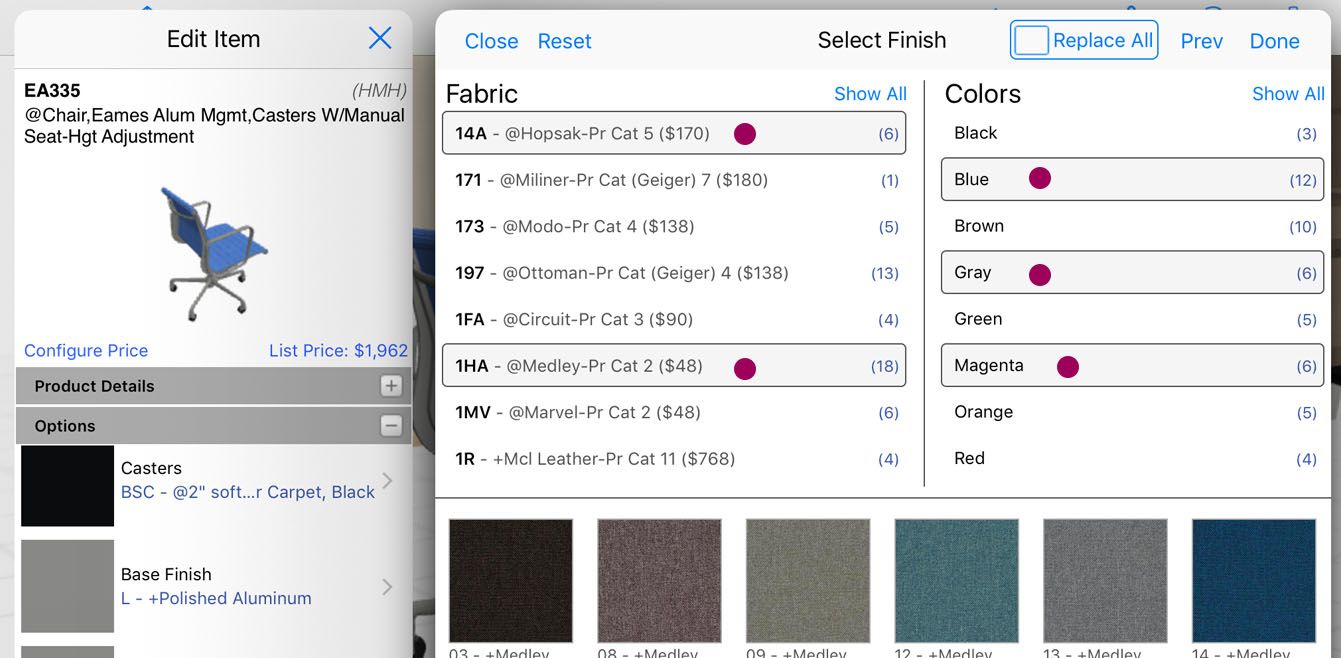The height and width of the screenshot is (658, 1341).
Task: Select fabric 1R Mcl Leather-Pr Cat 11
Action: pyautogui.click(x=674, y=459)
